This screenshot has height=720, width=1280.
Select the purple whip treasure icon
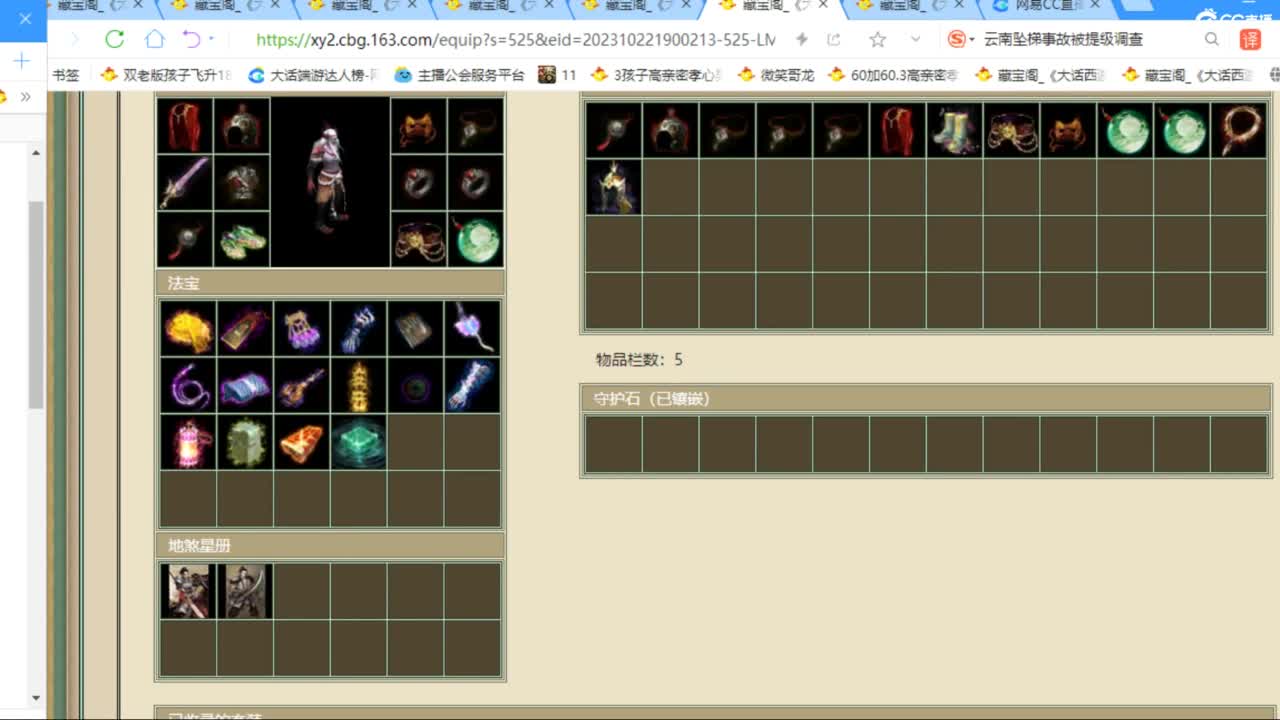click(x=188, y=386)
